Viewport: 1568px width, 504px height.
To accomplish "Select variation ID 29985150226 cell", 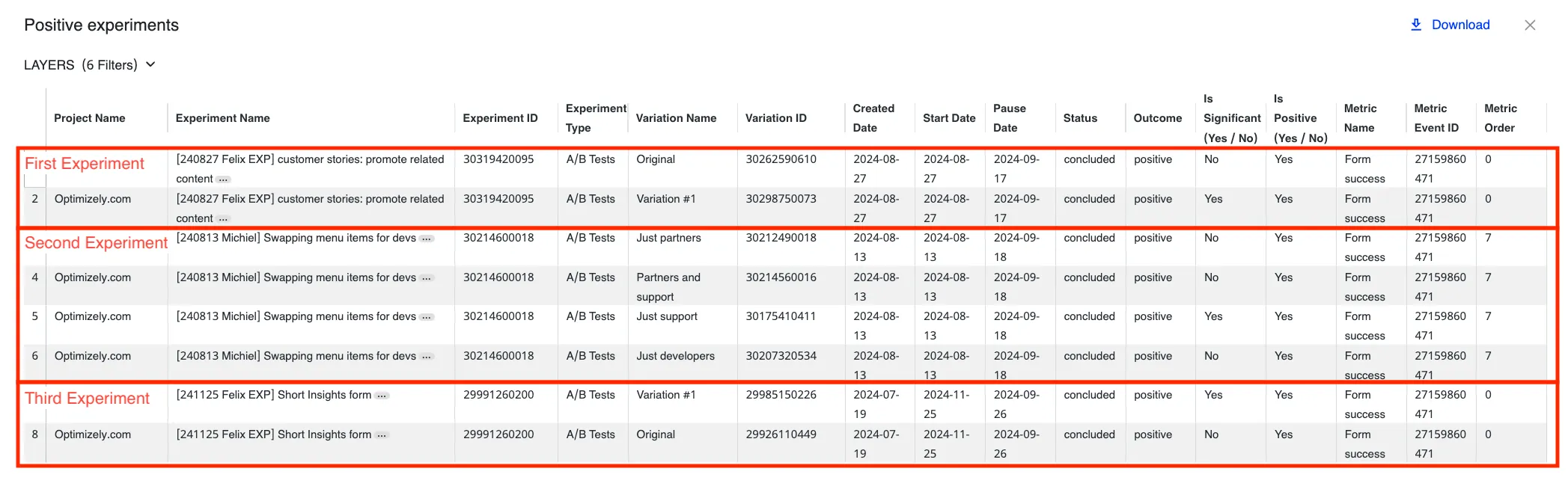I will [x=781, y=395].
